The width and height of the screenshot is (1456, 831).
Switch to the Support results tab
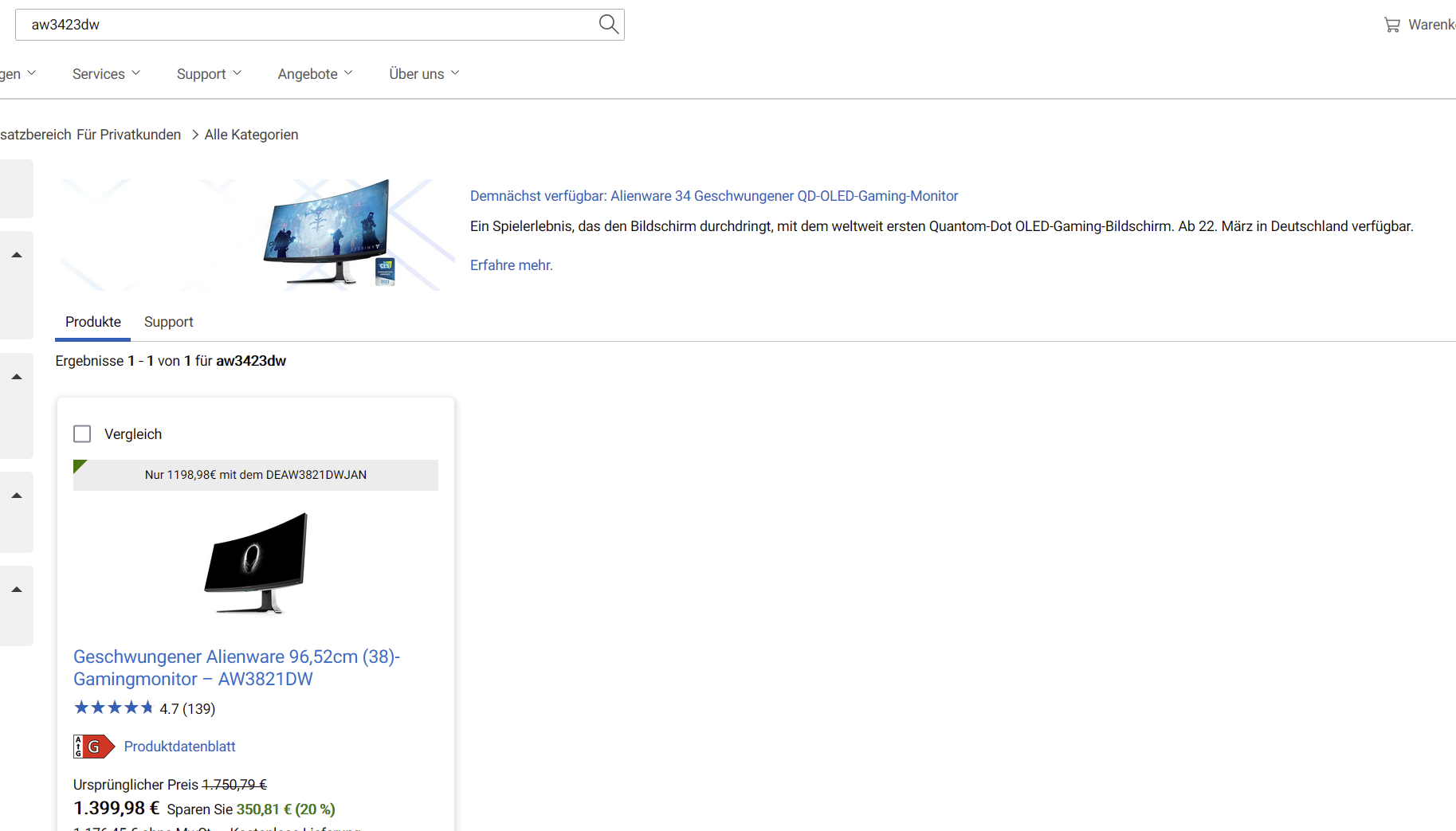tap(168, 322)
